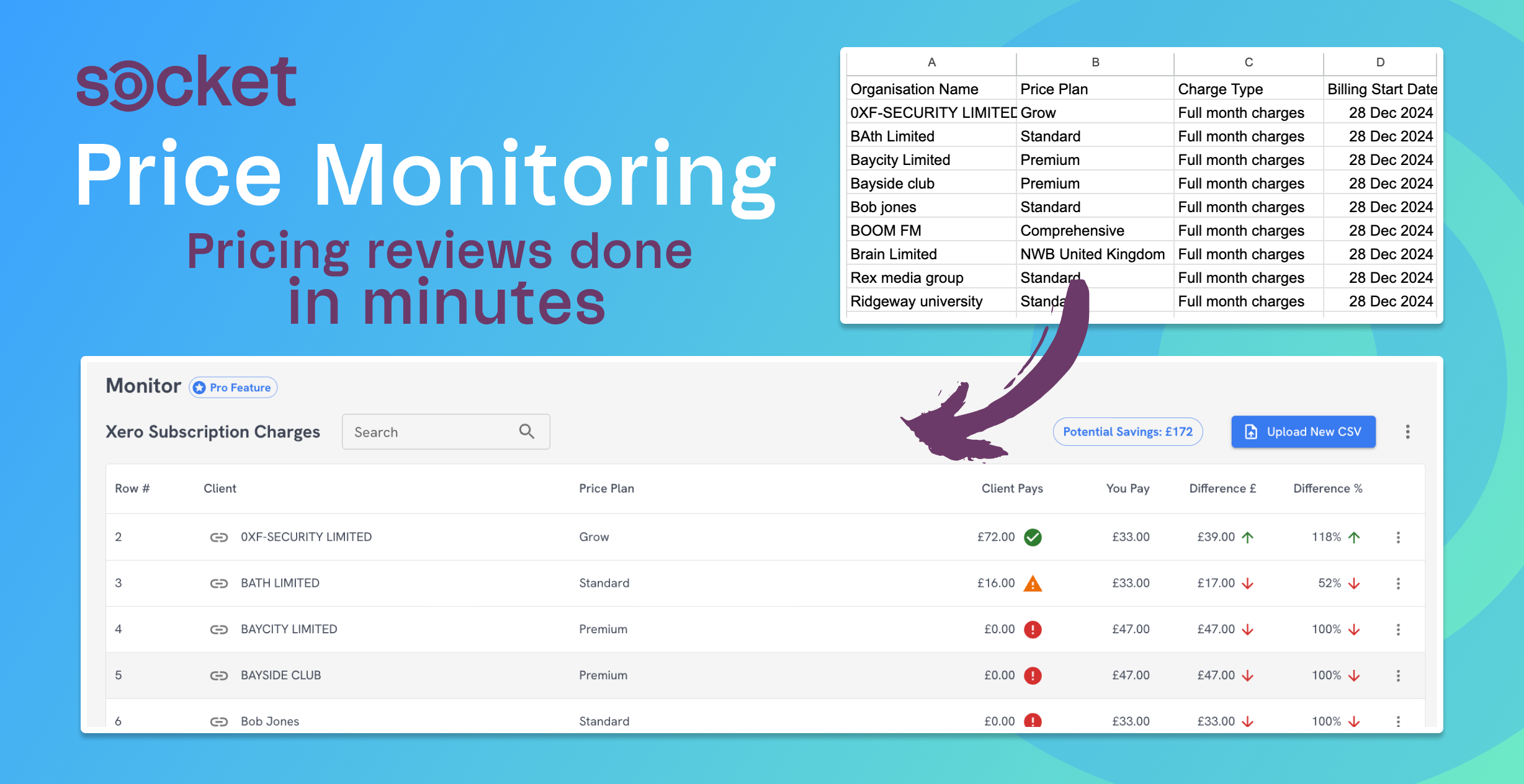1524x784 pixels.
Task: Click orange warning triangle next to £16.00
Action: pyautogui.click(x=1033, y=584)
